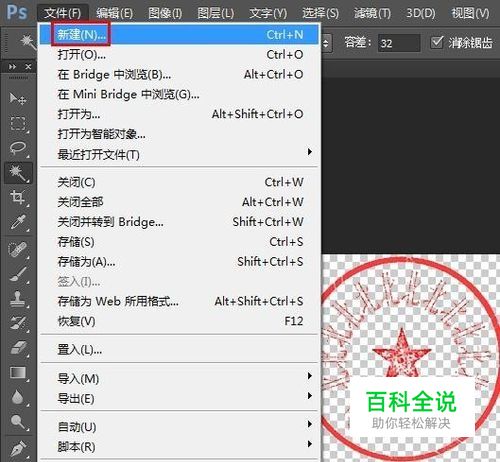Select the Rectangular Marquee tool
Screen dimensions: 500x462
18,123
